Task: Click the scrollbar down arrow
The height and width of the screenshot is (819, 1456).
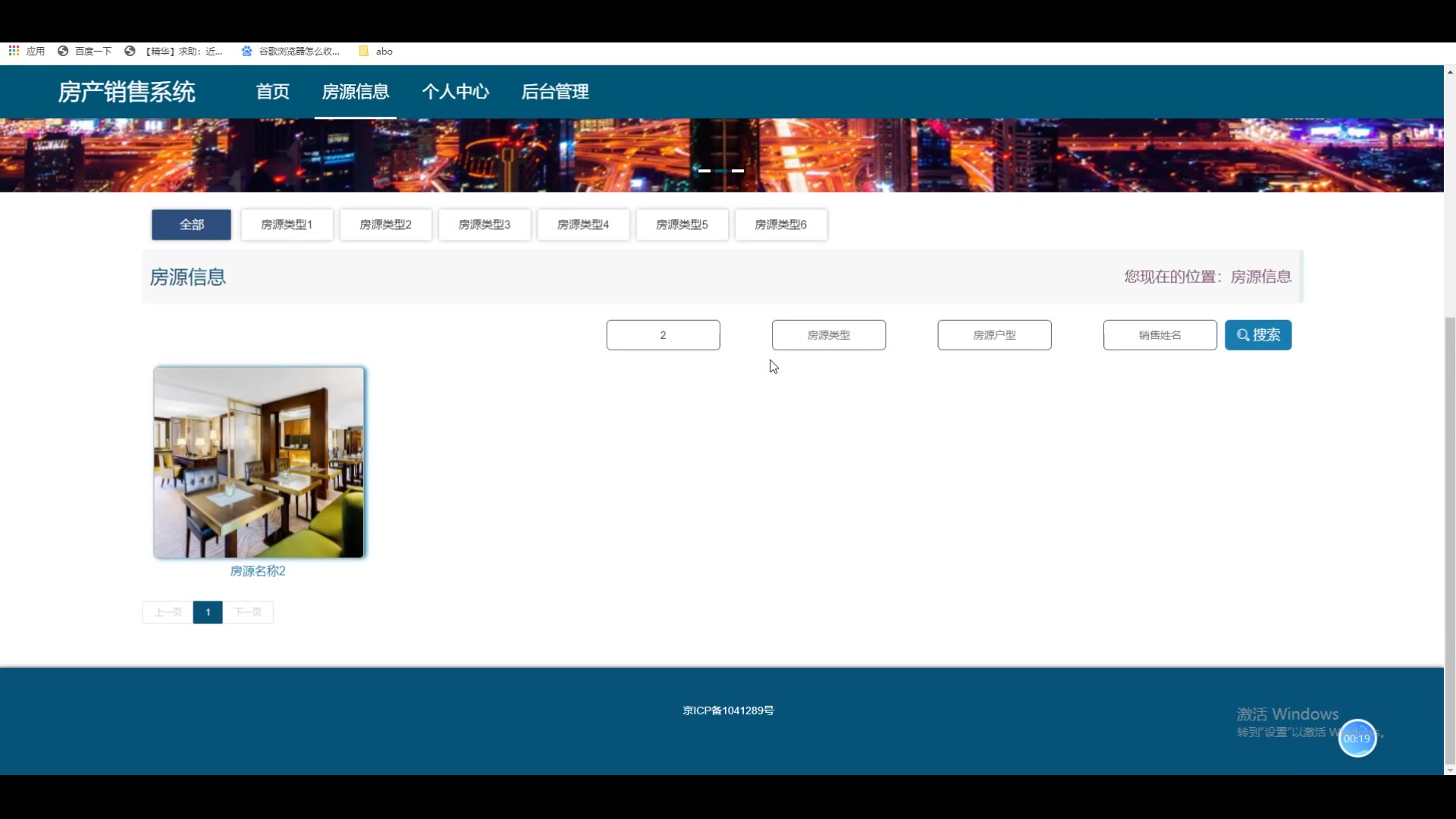Action: 1450,770
